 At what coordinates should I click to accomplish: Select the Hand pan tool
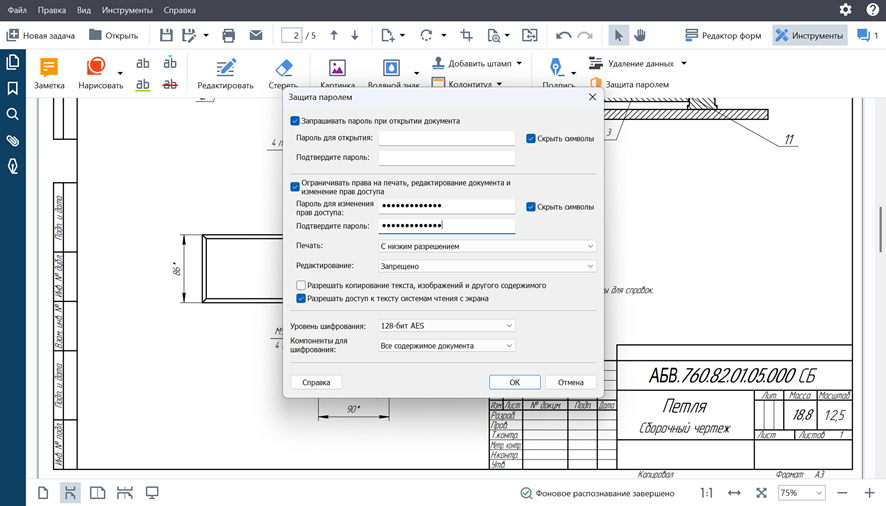(640, 35)
